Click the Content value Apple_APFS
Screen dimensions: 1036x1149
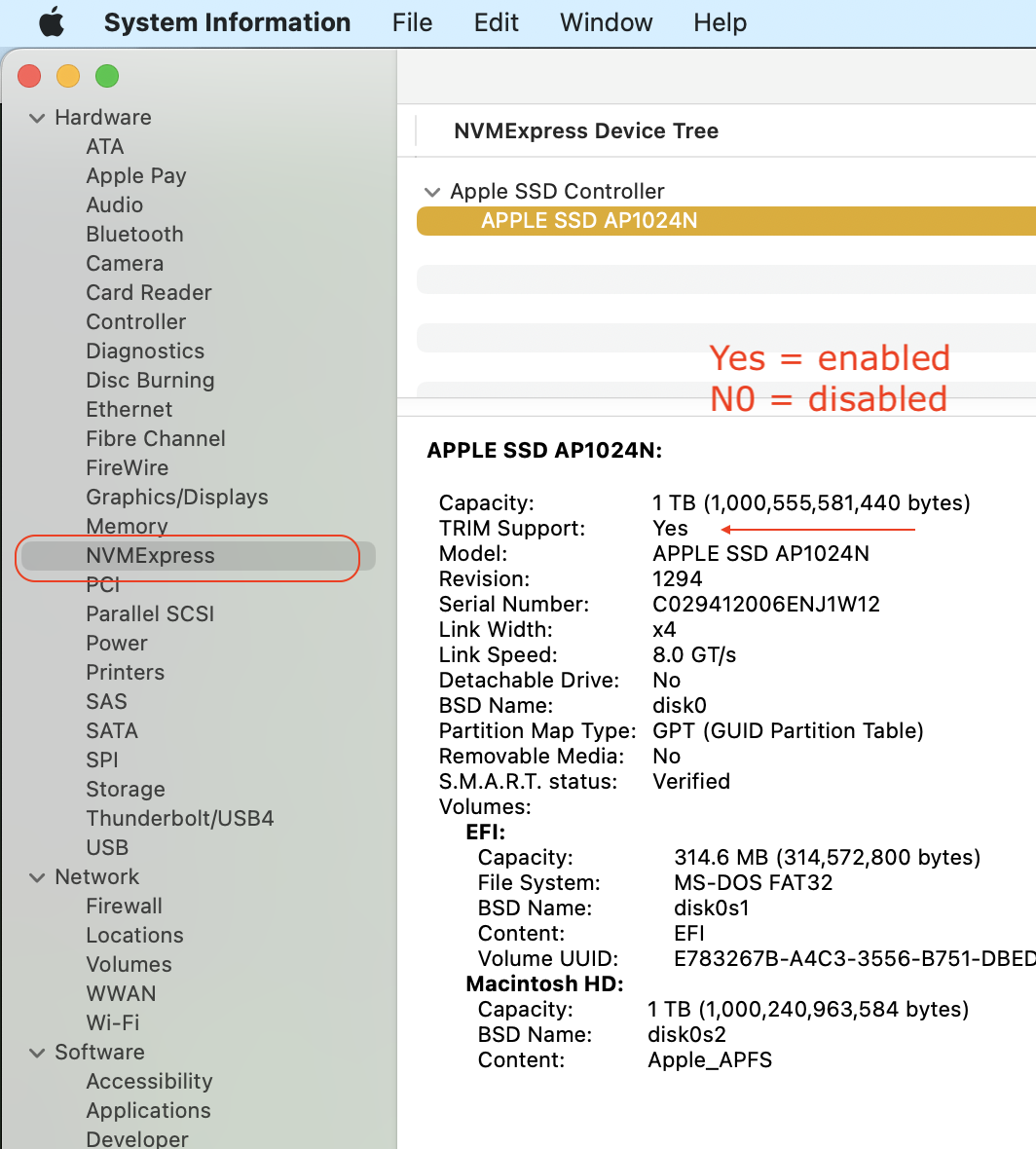point(710,1060)
